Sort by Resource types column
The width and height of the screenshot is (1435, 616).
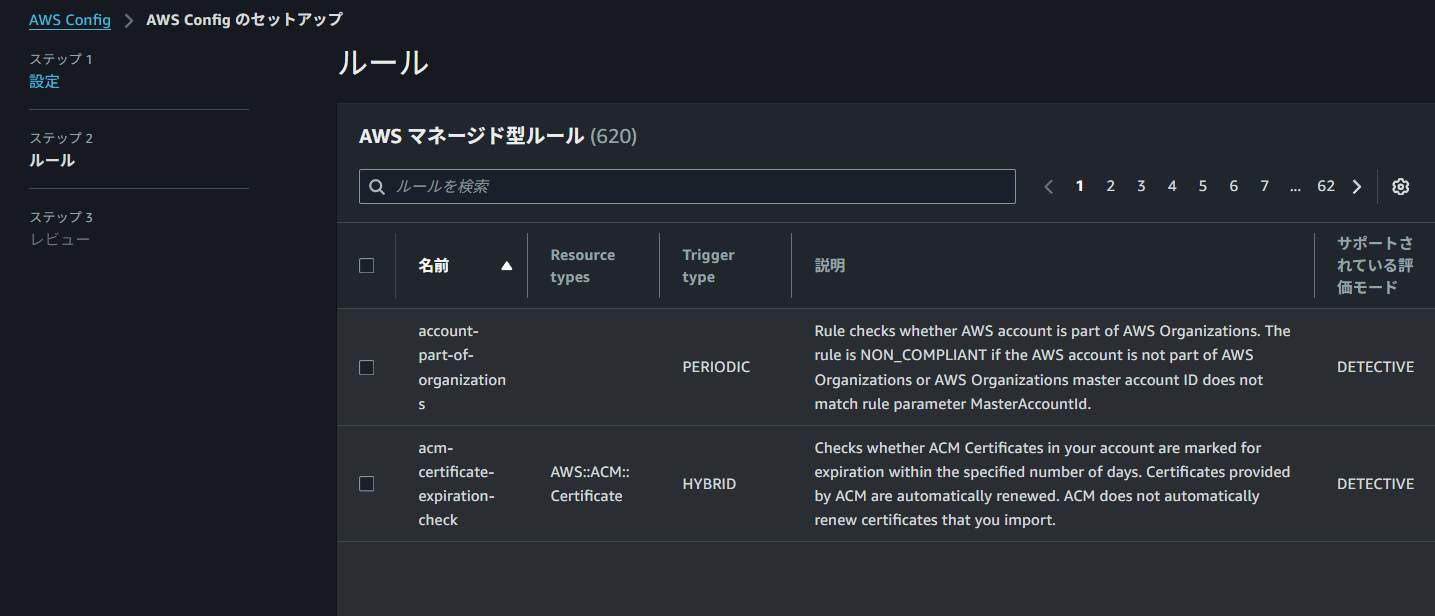582,266
